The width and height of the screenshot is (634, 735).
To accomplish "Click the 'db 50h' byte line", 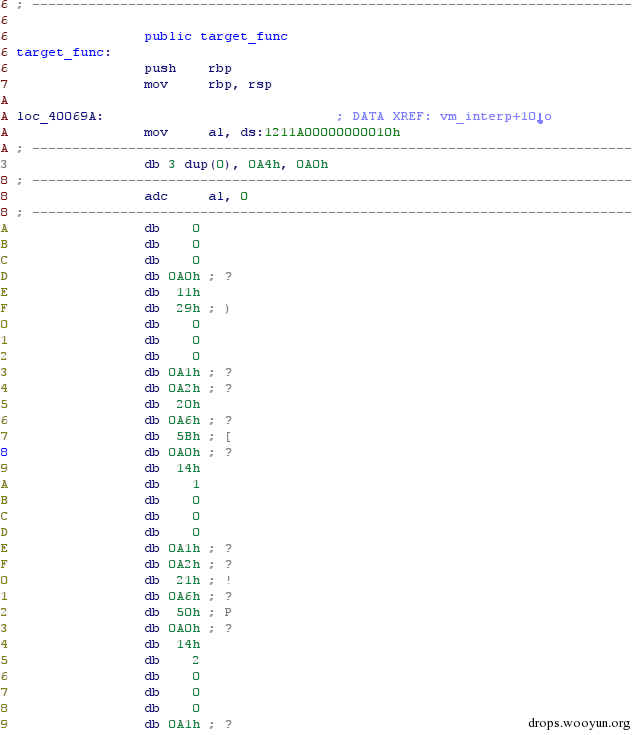I will click(x=188, y=612).
